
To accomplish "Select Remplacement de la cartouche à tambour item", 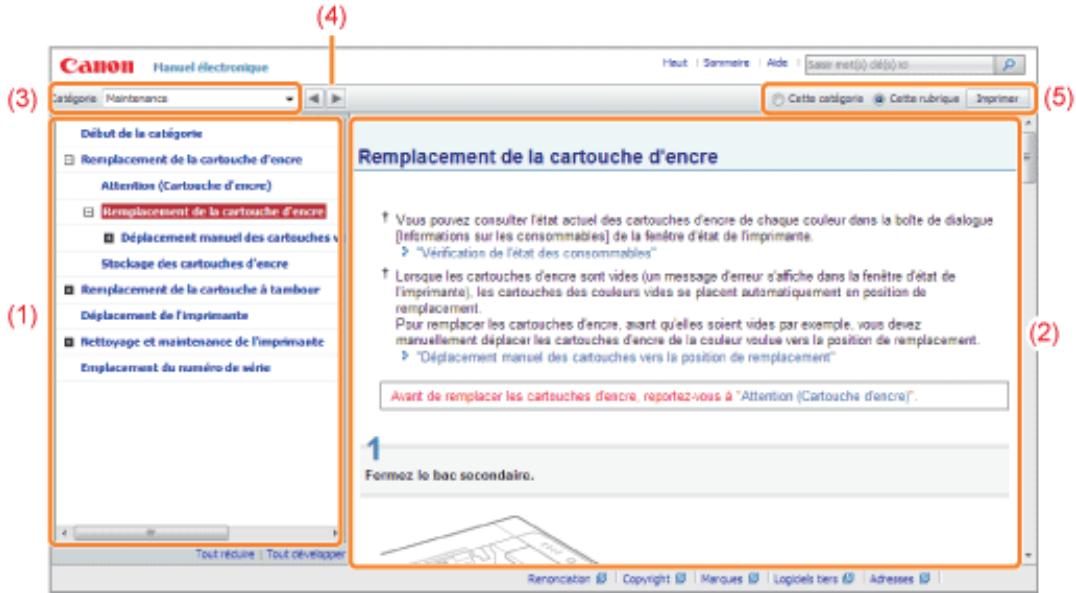I will point(200,290).
